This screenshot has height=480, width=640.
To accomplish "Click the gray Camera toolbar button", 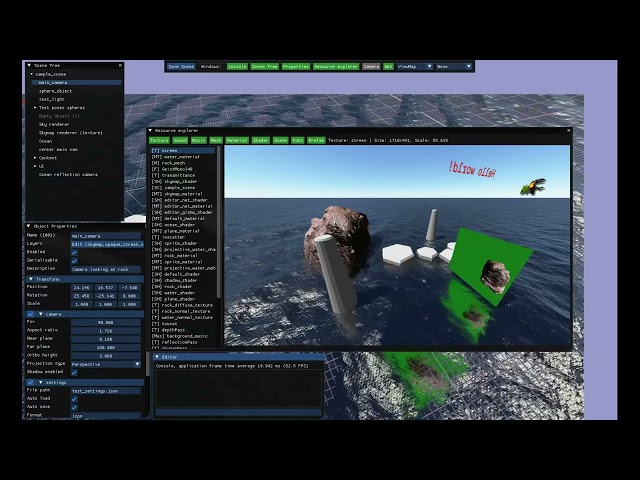I will point(371,67).
